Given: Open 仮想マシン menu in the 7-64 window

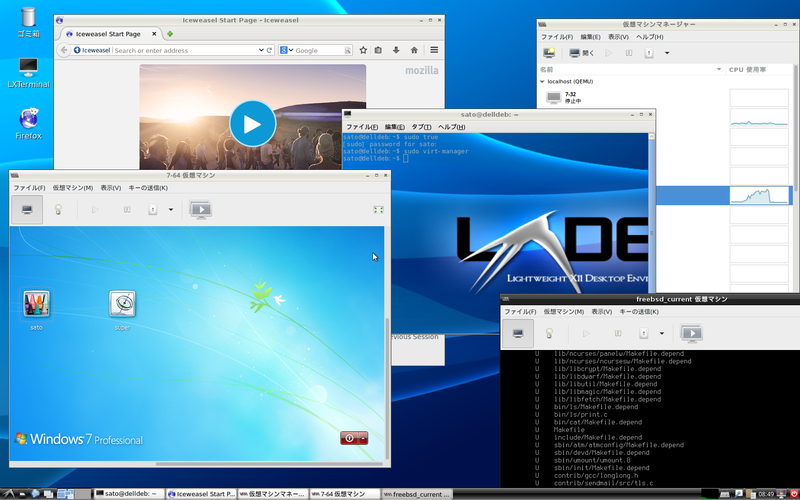Looking at the screenshot, I should coord(72,188).
